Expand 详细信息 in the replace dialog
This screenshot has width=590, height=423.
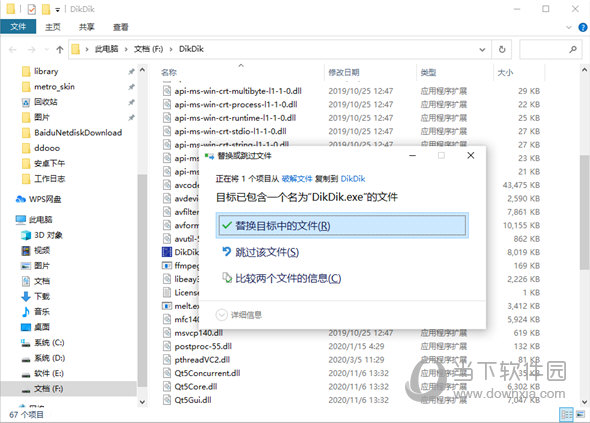[239, 315]
